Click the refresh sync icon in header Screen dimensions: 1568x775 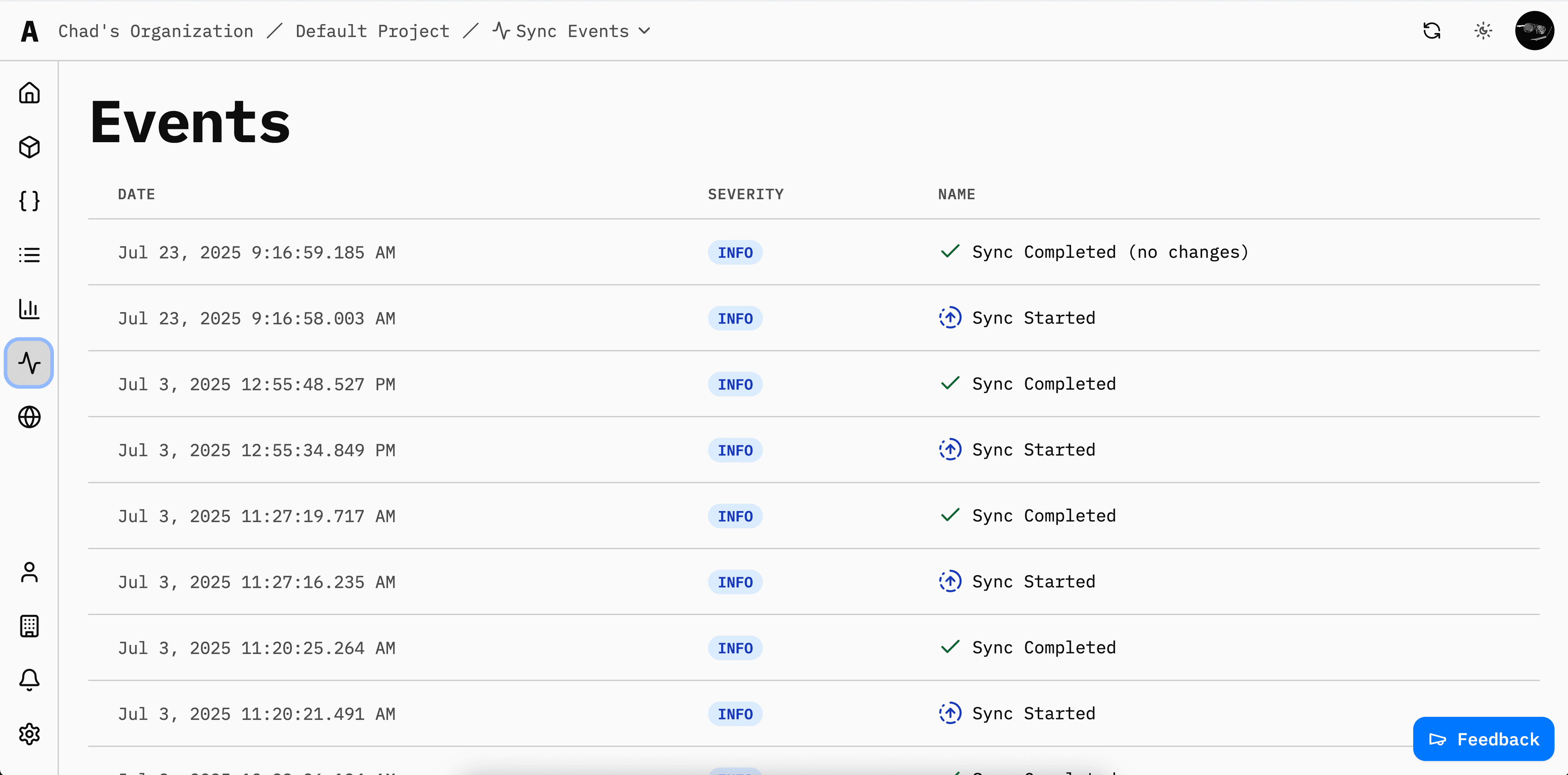[x=1432, y=31]
